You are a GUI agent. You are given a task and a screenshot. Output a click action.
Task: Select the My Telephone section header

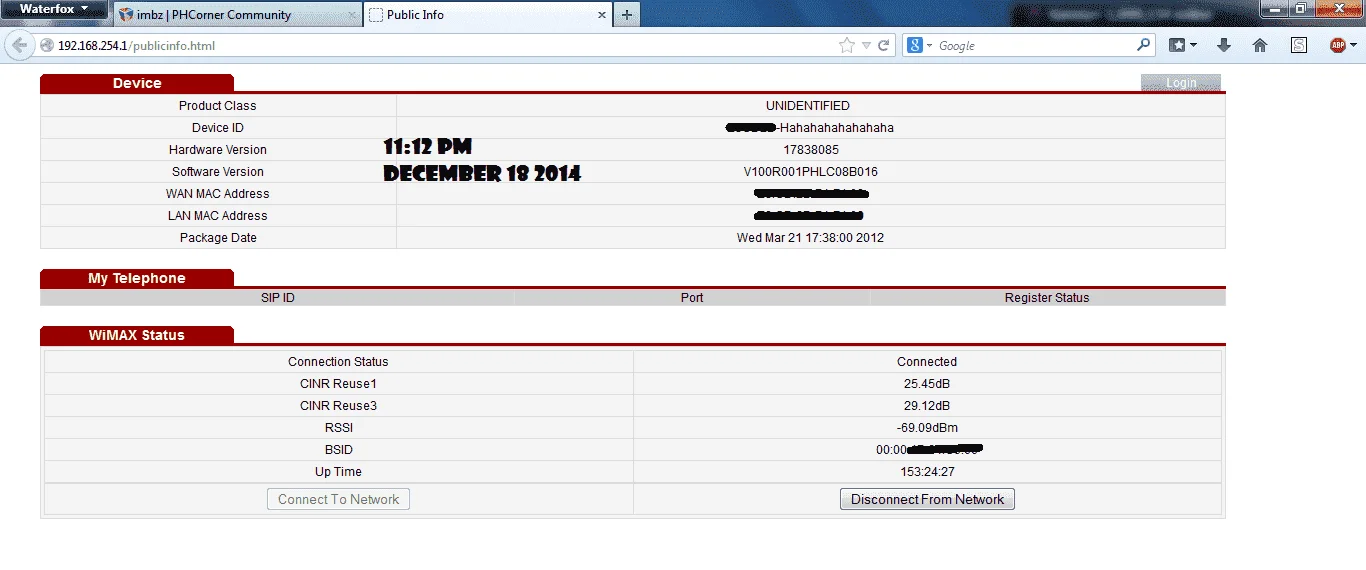[137, 278]
